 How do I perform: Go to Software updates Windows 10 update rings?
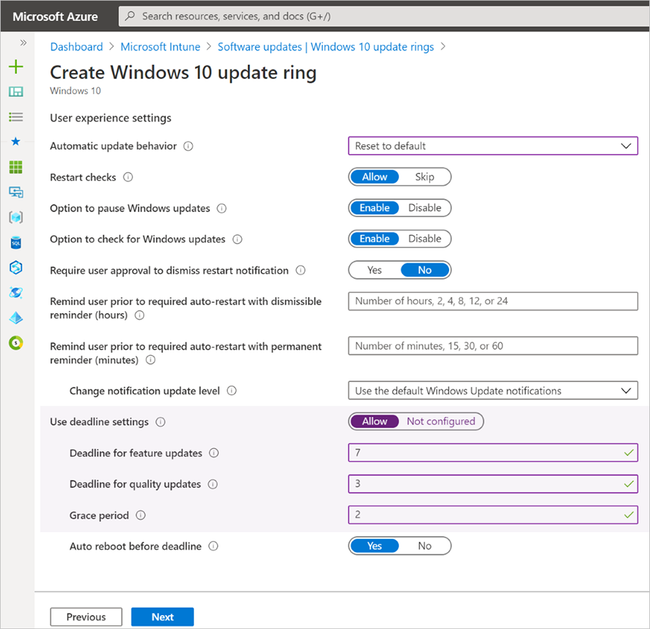pyautogui.click(x=326, y=47)
